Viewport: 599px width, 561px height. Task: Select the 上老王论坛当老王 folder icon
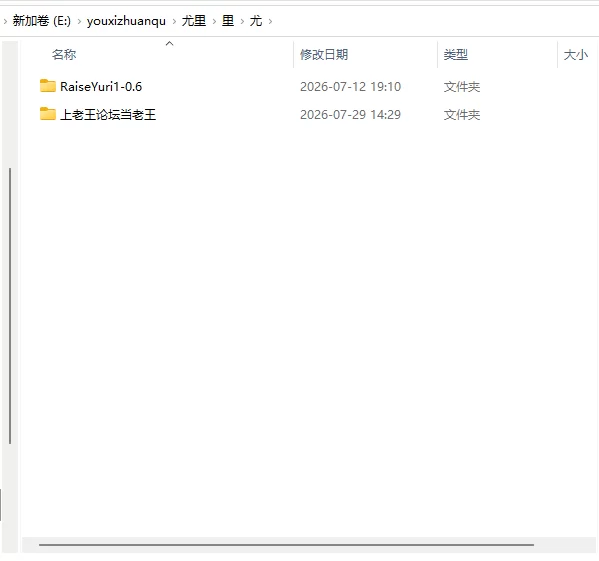tap(48, 114)
